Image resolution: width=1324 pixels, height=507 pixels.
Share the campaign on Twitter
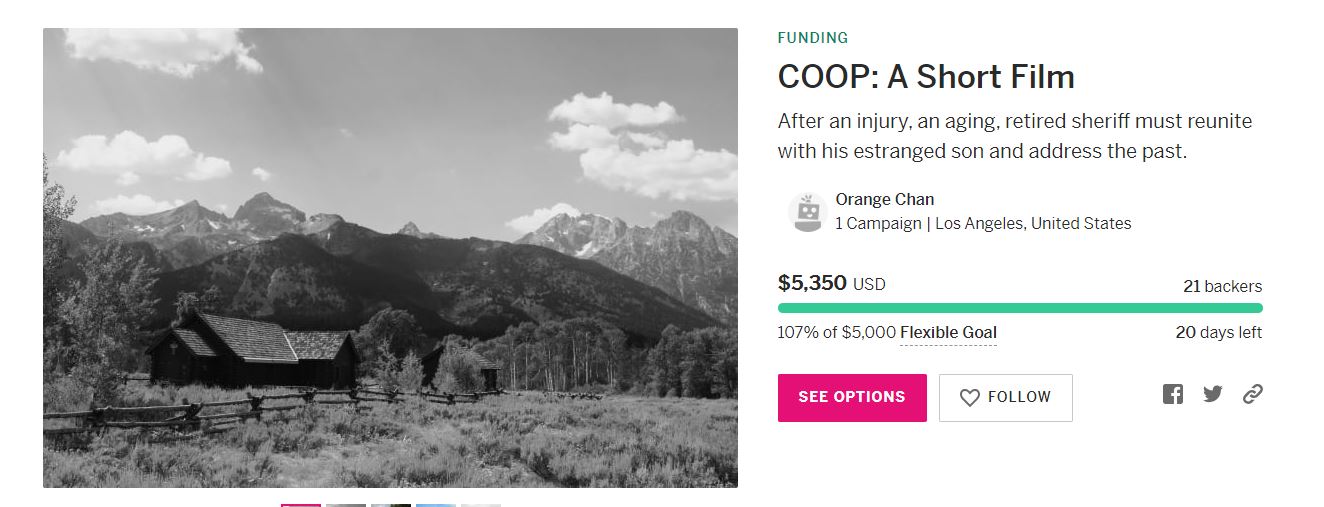point(1213,394)
